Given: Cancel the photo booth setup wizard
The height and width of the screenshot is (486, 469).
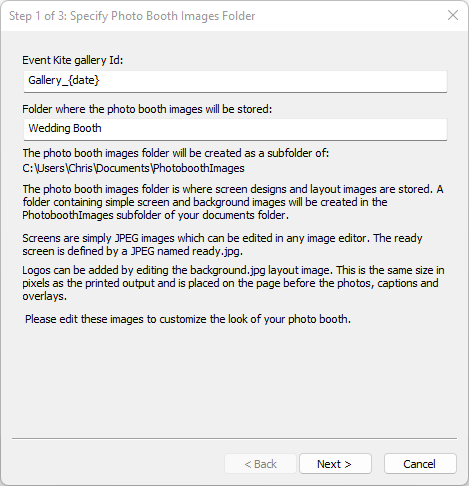Looking at the screenshot, I should tap(420, 464).
